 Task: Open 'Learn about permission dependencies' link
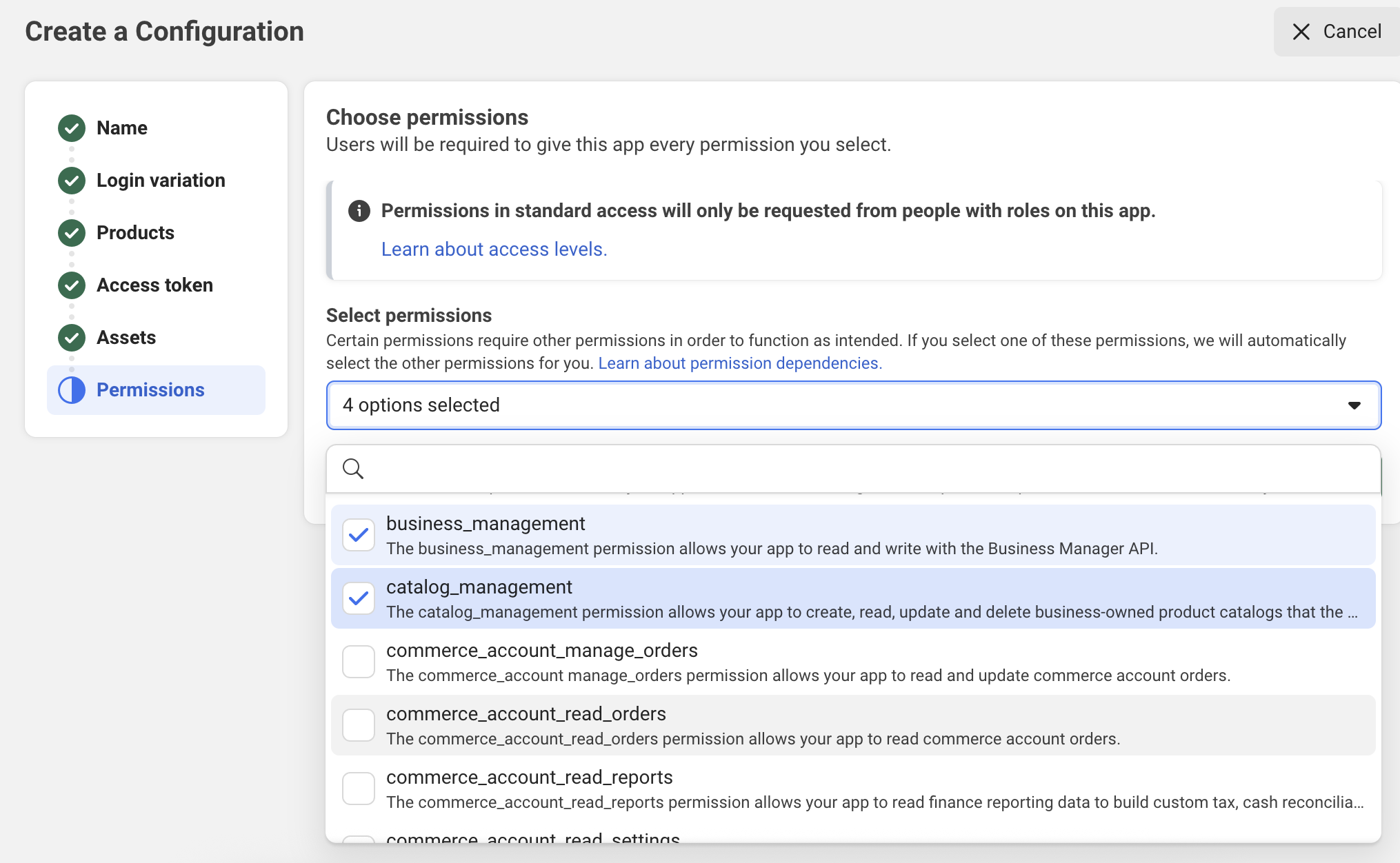coord(740,363)
